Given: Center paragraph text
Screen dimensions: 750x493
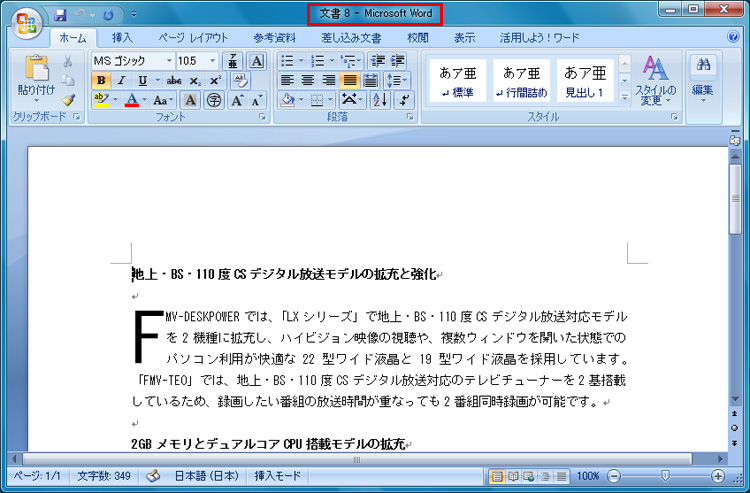Looking at the screenshot, I should click(308, 80).
